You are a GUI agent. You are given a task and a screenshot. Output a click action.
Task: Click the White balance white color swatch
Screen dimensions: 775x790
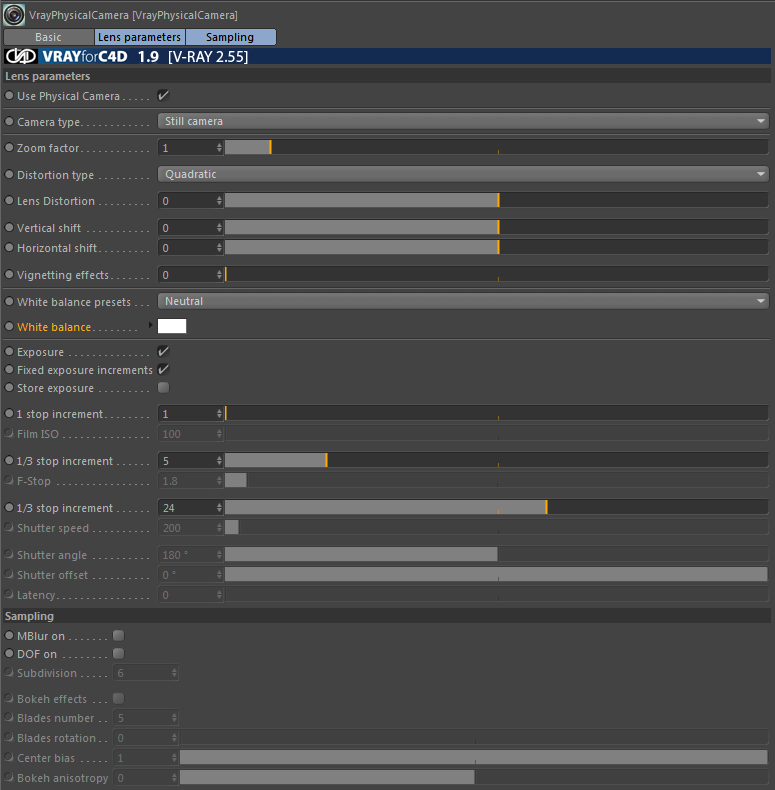[172, 326]
